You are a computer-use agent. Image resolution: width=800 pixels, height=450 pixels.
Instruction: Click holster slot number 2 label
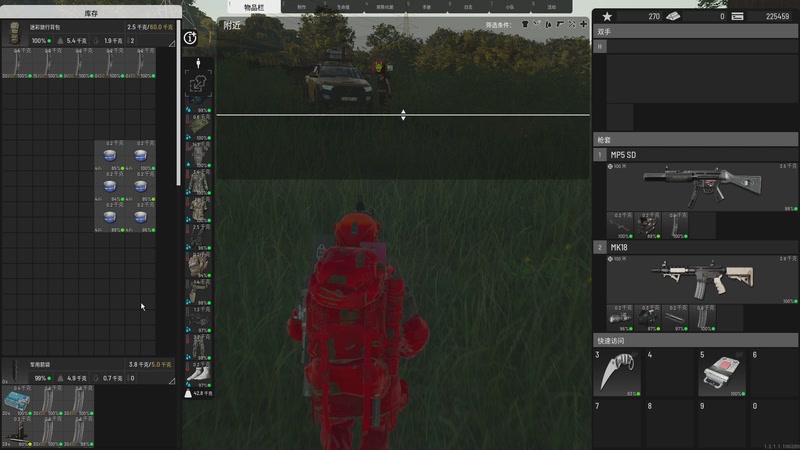[599, 247]
